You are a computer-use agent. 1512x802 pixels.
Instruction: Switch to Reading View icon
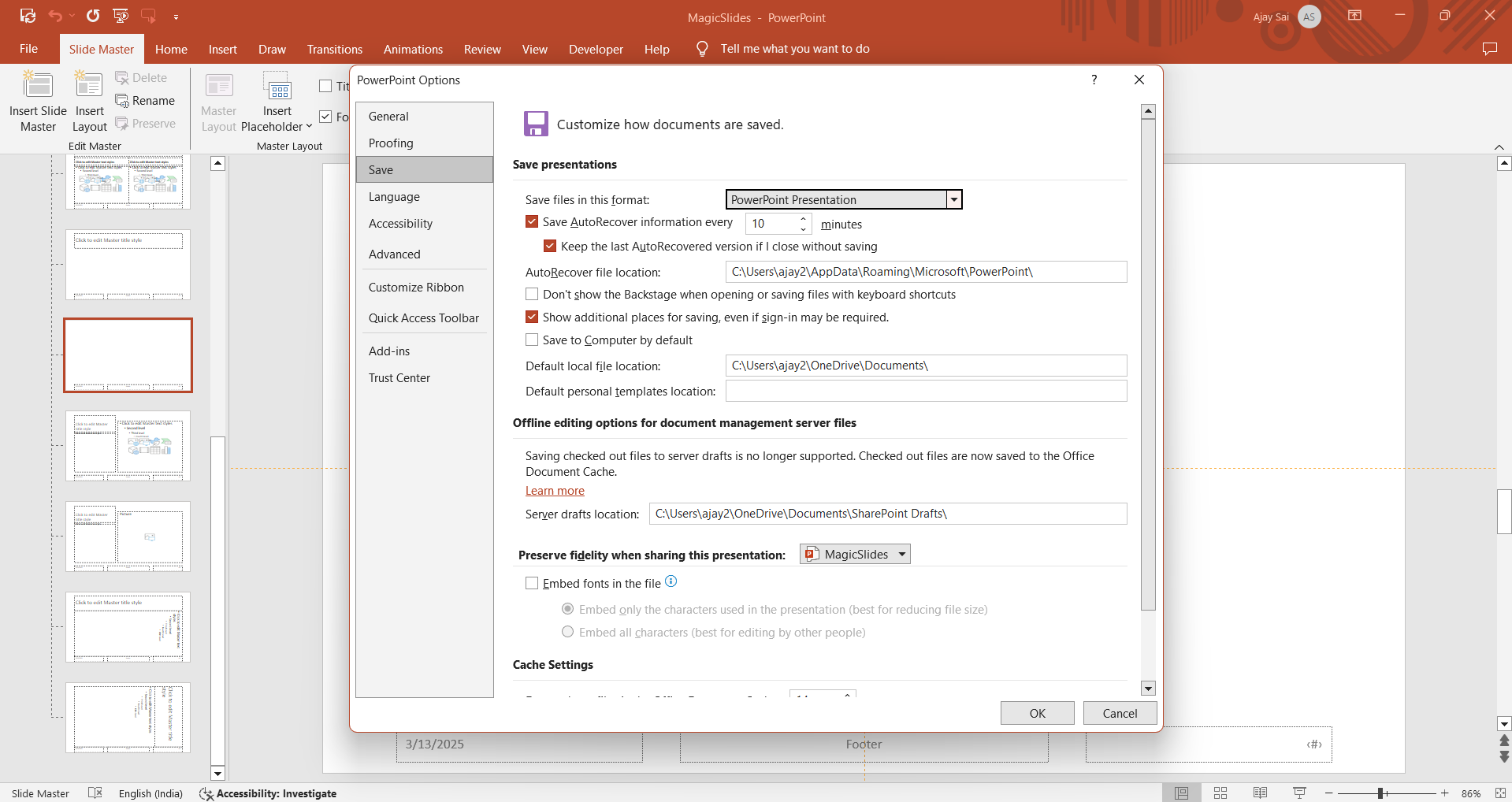click(1260, 793)
